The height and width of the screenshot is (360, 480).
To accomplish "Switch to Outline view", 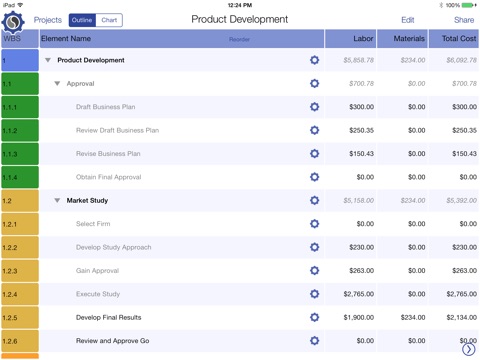I will (82, 20).
